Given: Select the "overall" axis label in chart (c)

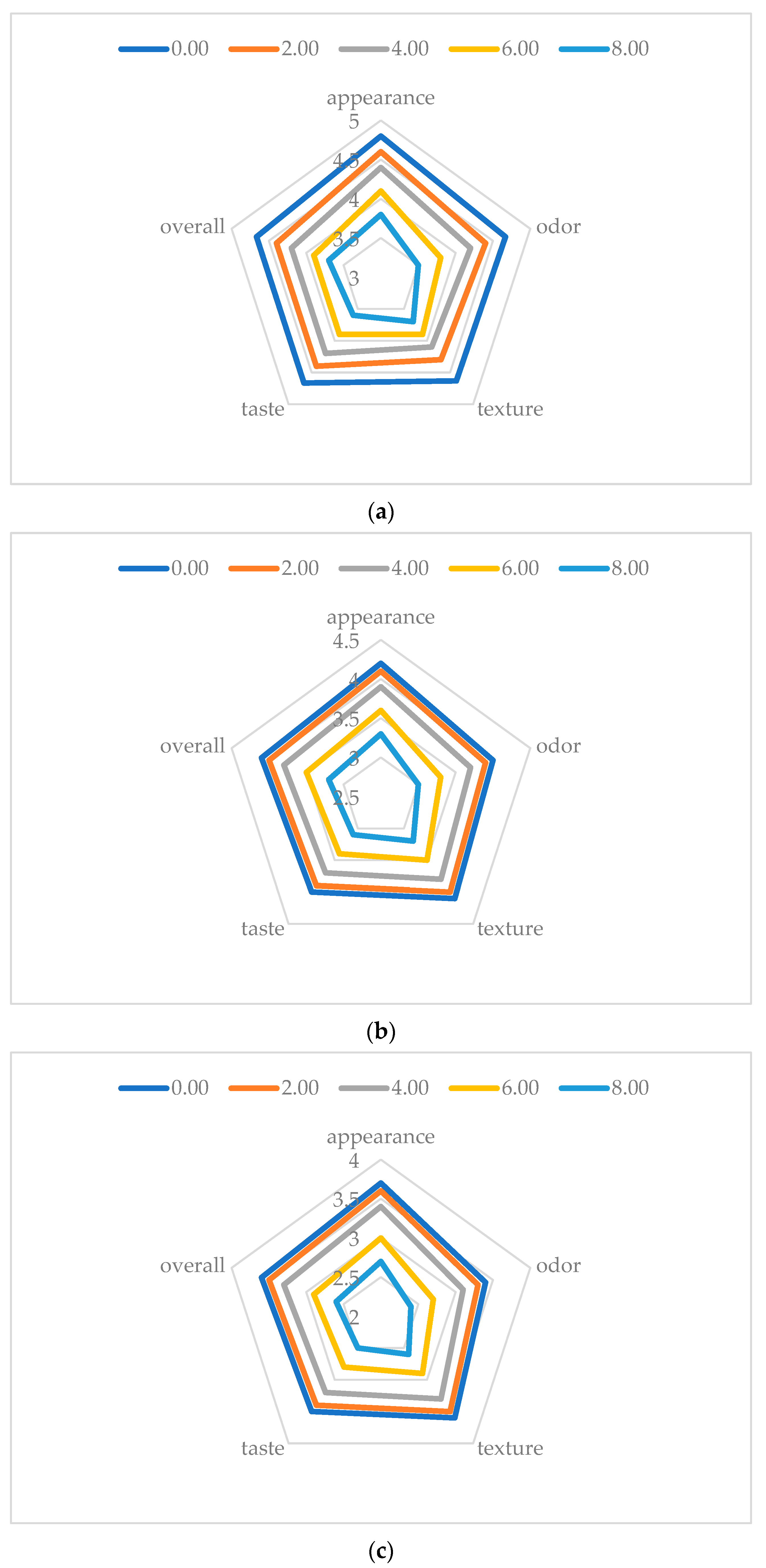Looking at the screenshot, I should pyautogui.click(x=192, y=1265).
